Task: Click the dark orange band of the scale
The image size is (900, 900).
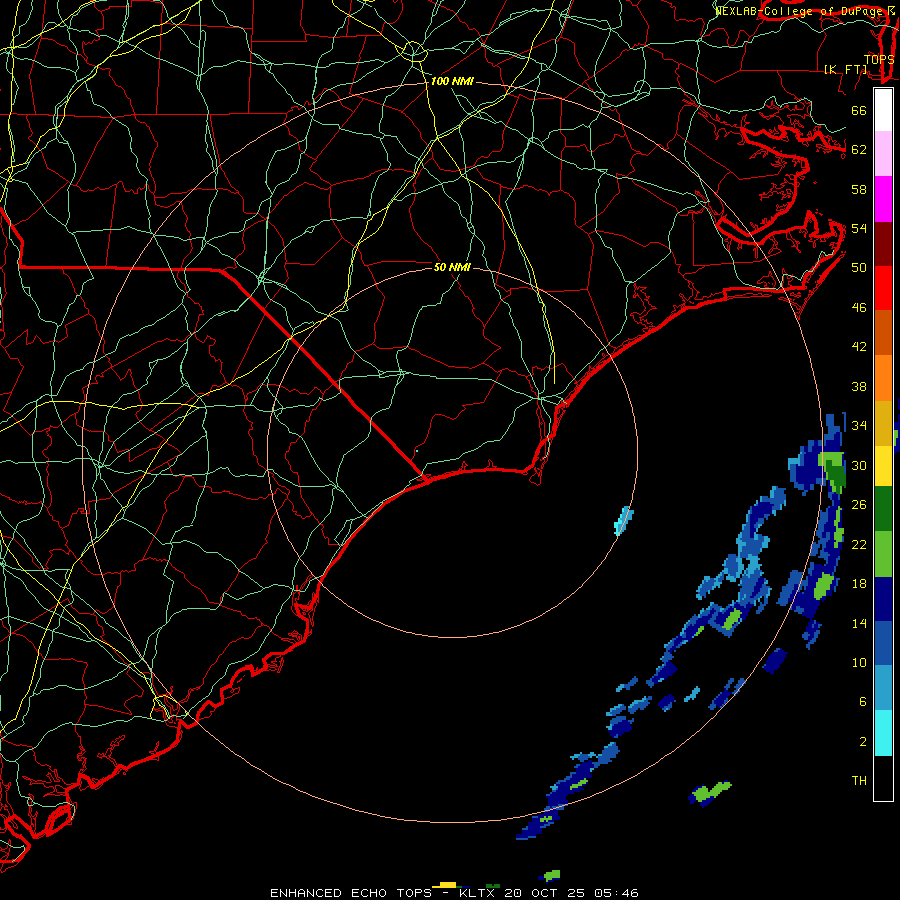Action: point(883,332)
